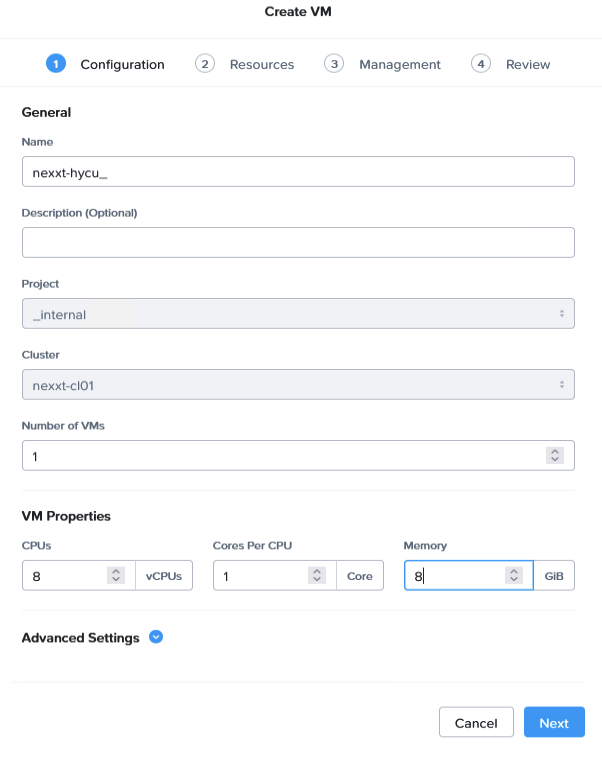Switch to the Management step tab

[x=399, y=65]
